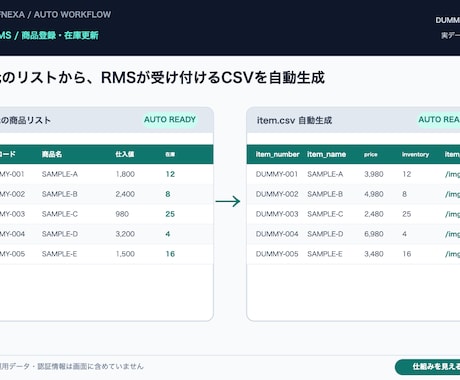Click 'SAMPLE-E' in the 商品リスト table

[59, 254]
